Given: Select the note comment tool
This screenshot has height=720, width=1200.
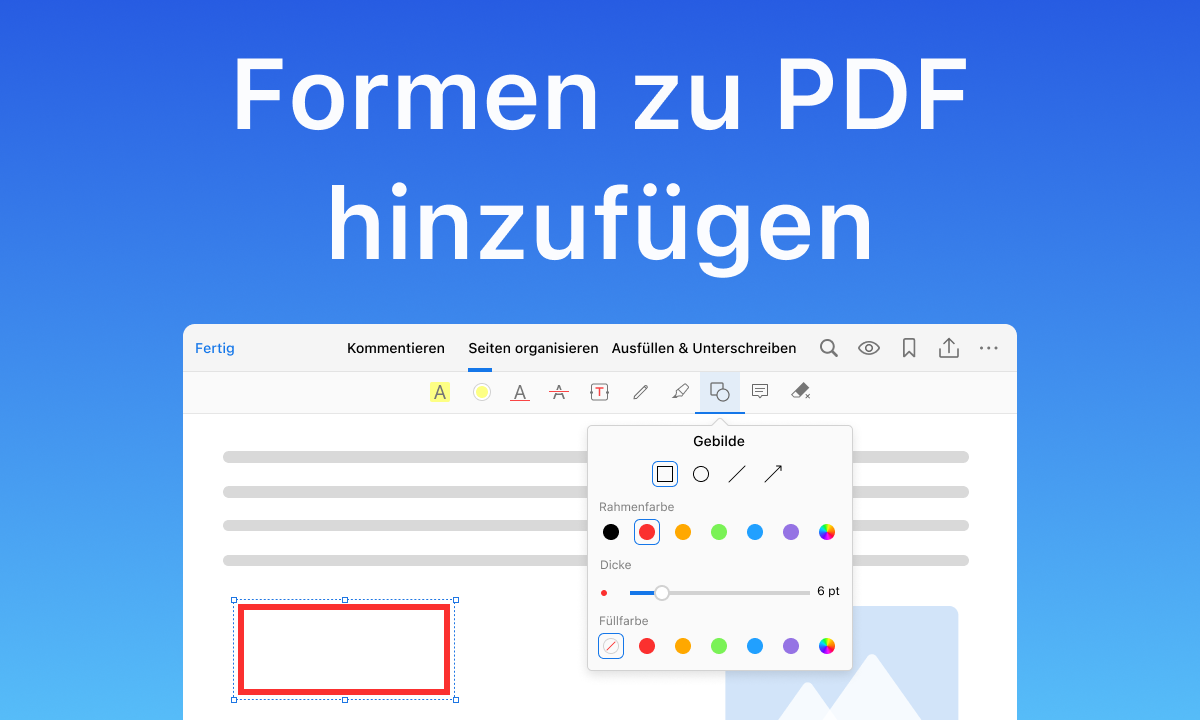Looking at the screenshot, I should pos(760,391).
